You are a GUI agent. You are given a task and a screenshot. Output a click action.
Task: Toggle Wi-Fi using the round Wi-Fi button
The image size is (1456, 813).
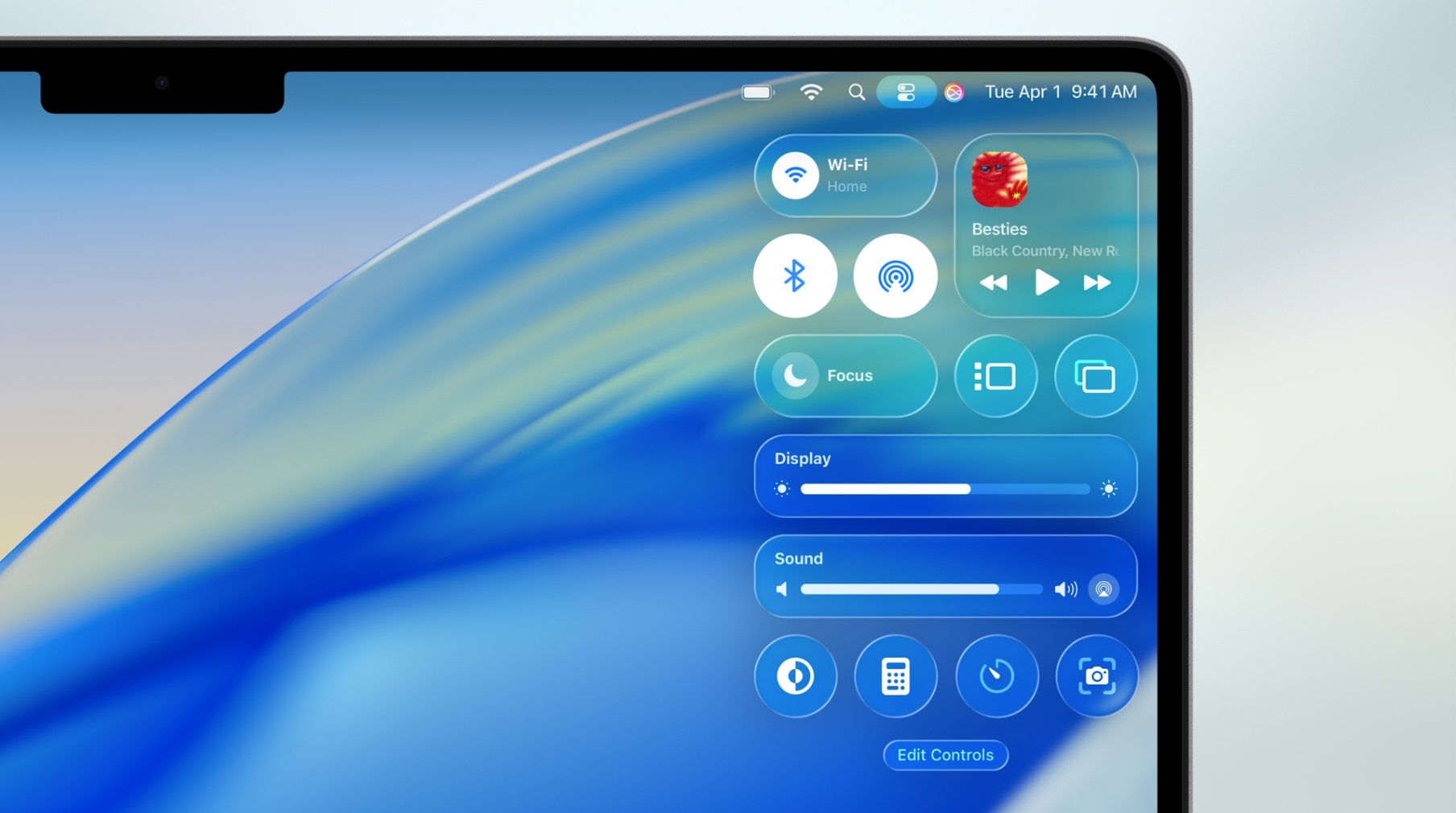pyautogui.click(x=796, y=175)
